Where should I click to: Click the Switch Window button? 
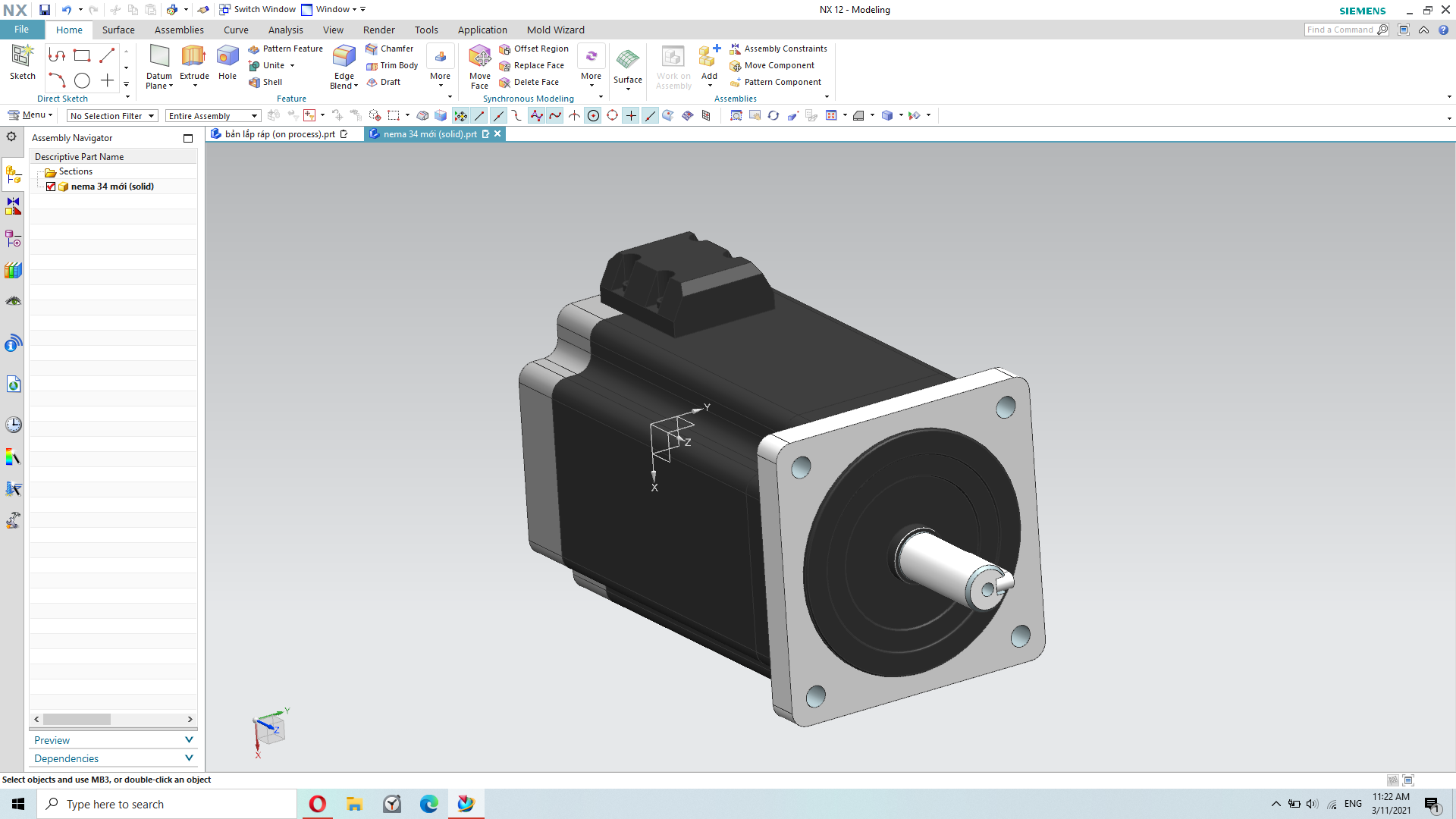pos(257,10)
